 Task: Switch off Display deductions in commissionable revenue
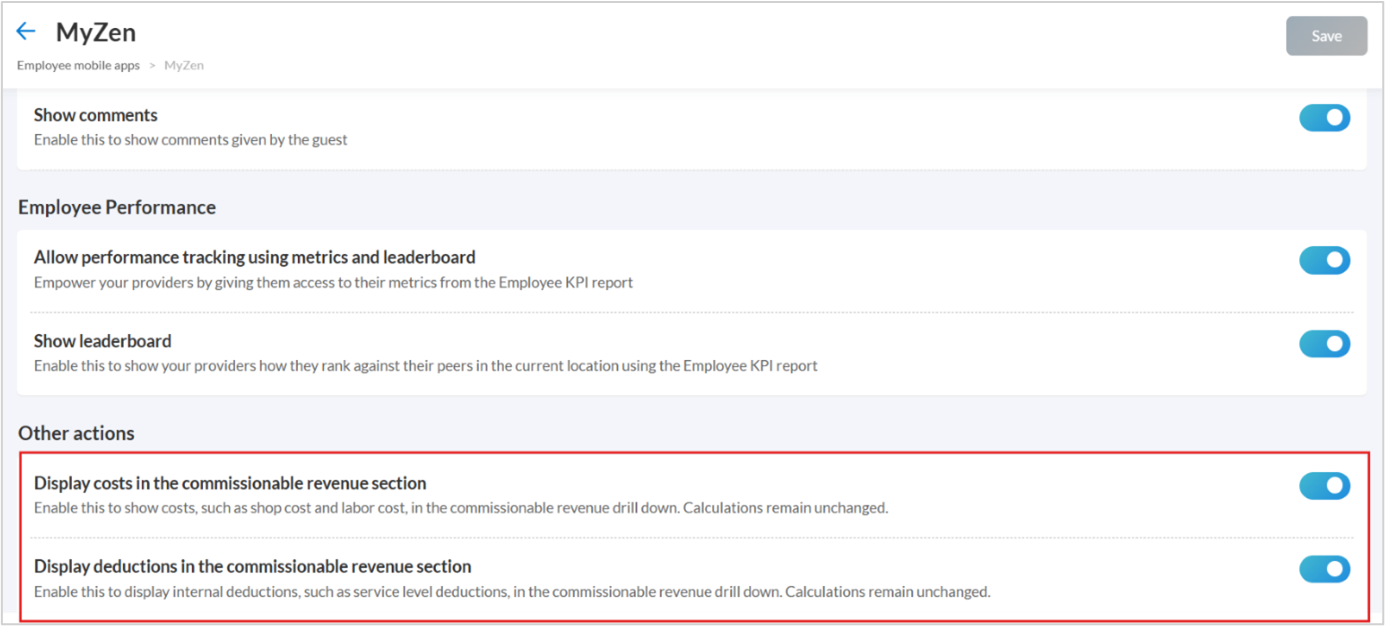tap(1324, 569)
